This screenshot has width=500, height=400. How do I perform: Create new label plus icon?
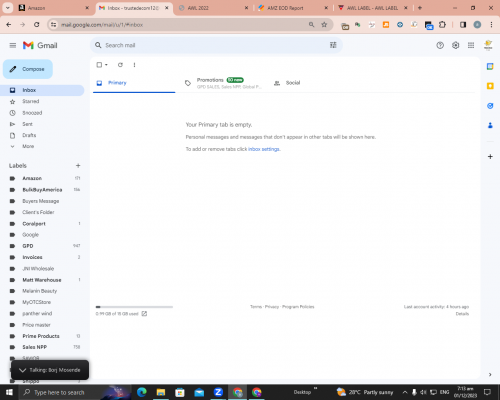point(78,166)
